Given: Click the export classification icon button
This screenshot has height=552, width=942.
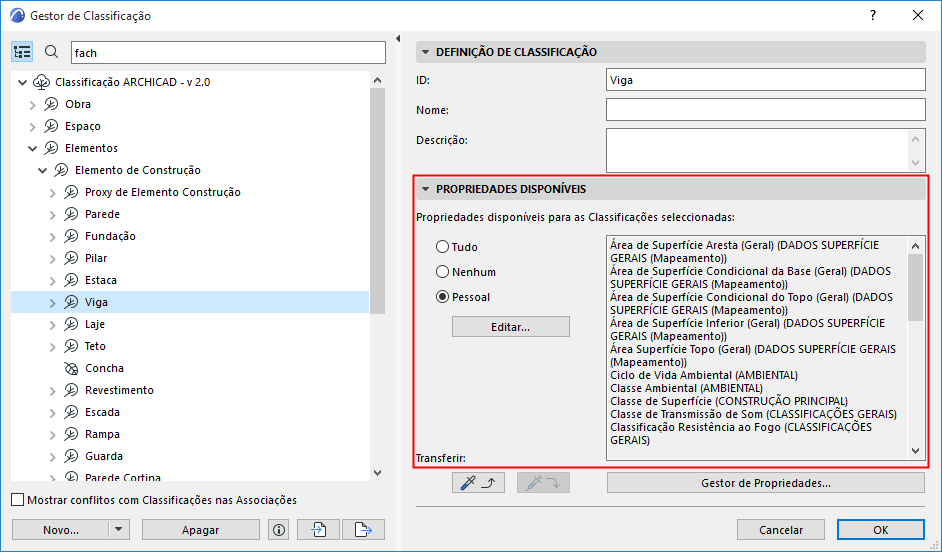Looking at the screenshot, I should coord(363,530).
